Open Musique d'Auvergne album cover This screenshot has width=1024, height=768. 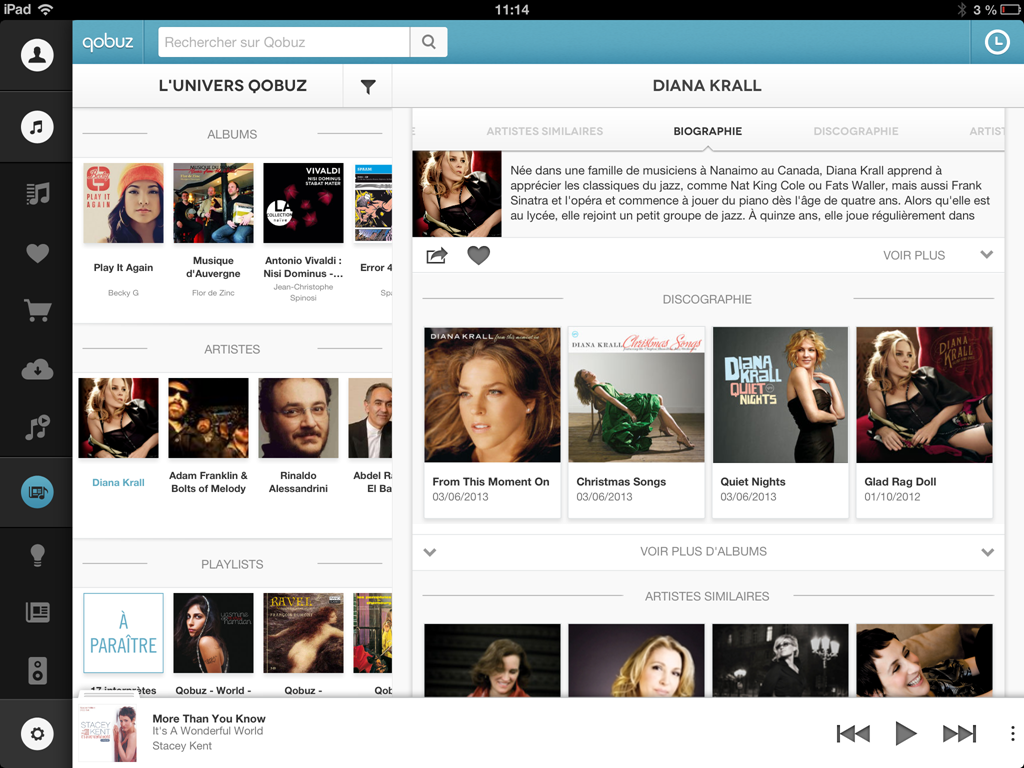point(213,203)
